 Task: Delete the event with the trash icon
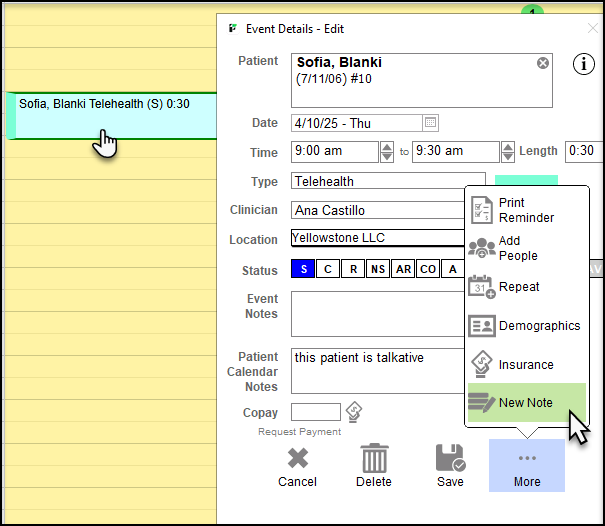click(x=374, y=466)
